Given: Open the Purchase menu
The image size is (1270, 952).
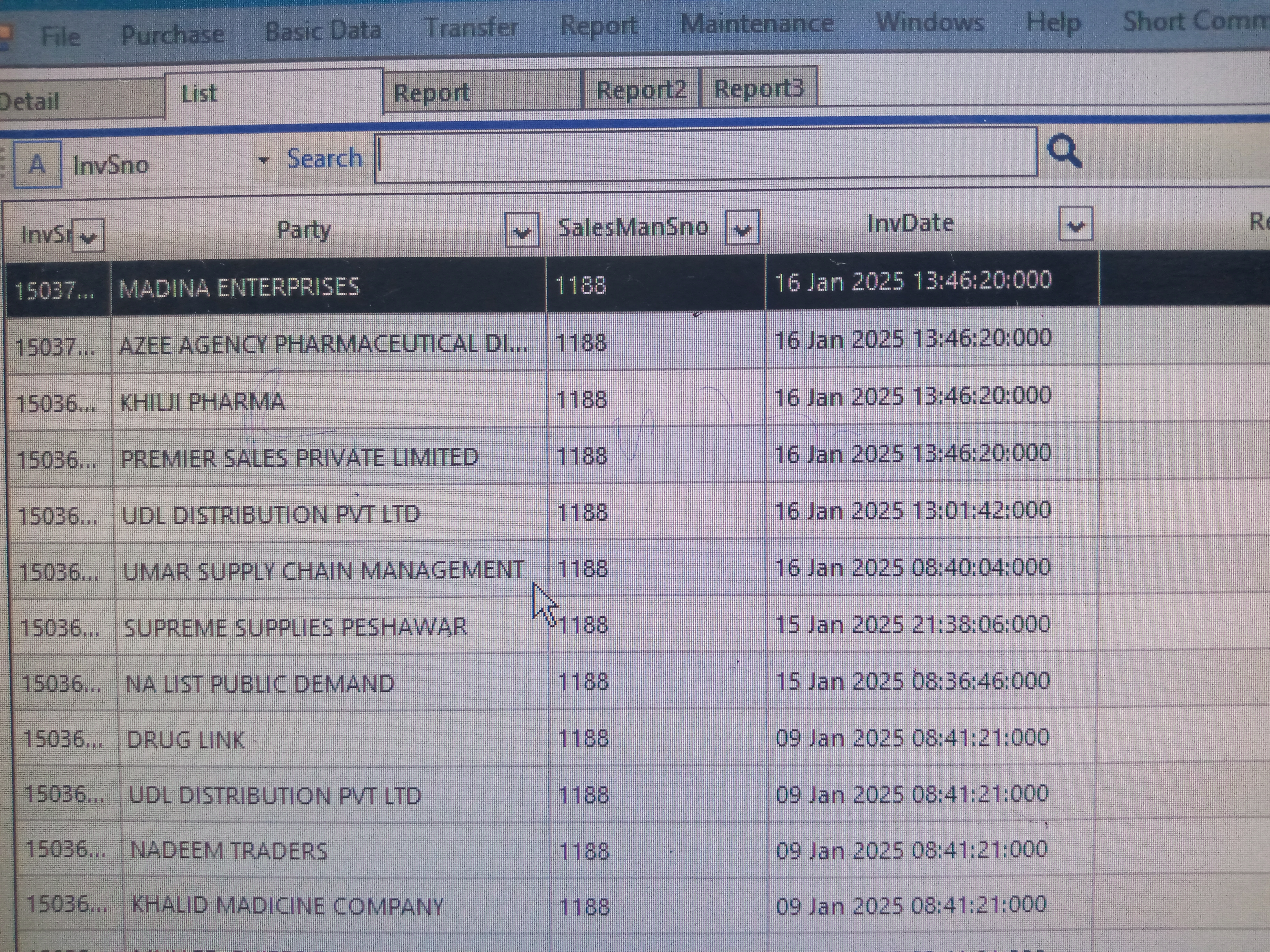Looking at the screenshot, I should point(173,35).
